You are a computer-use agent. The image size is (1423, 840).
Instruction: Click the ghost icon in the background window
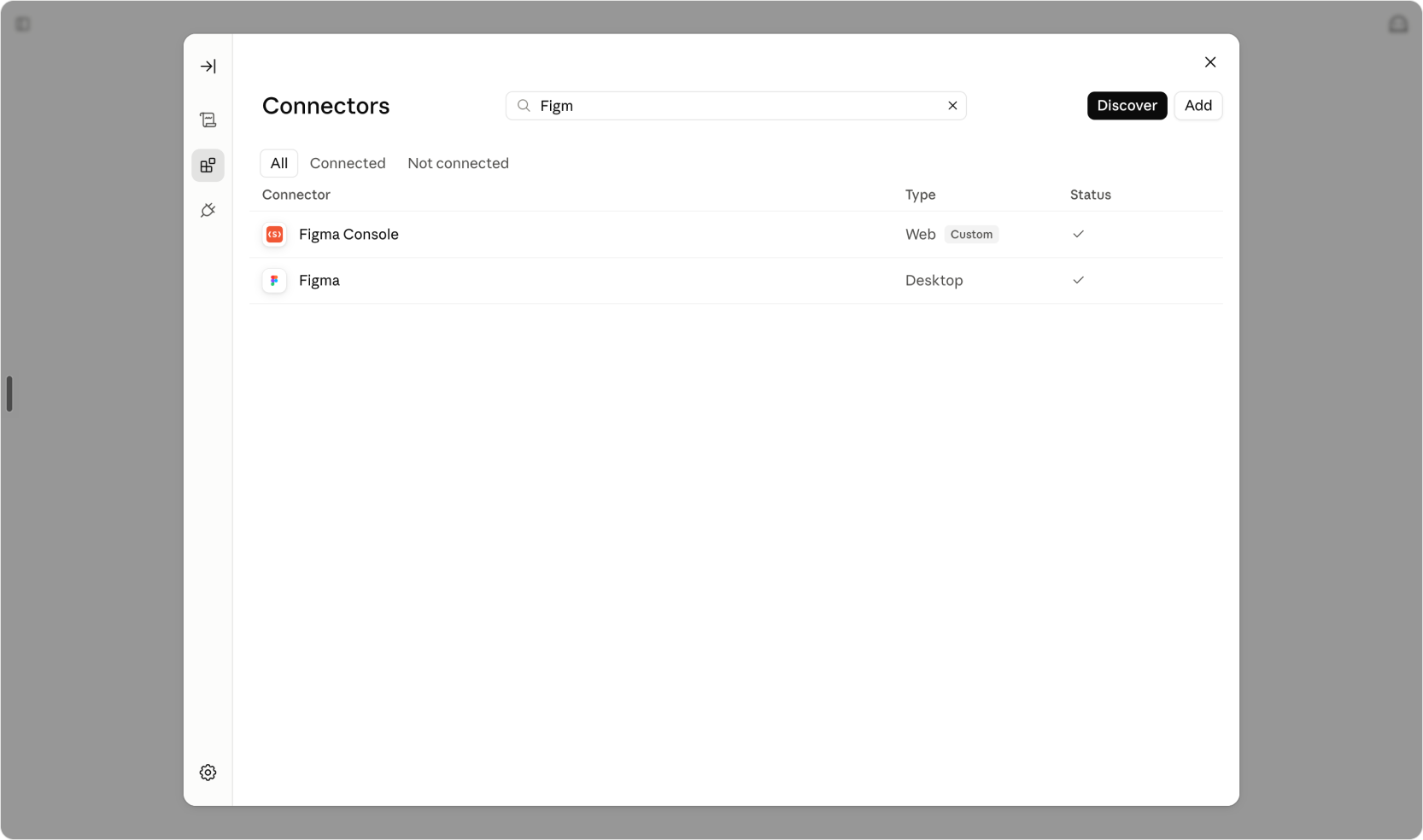[x=1398, y=24]
